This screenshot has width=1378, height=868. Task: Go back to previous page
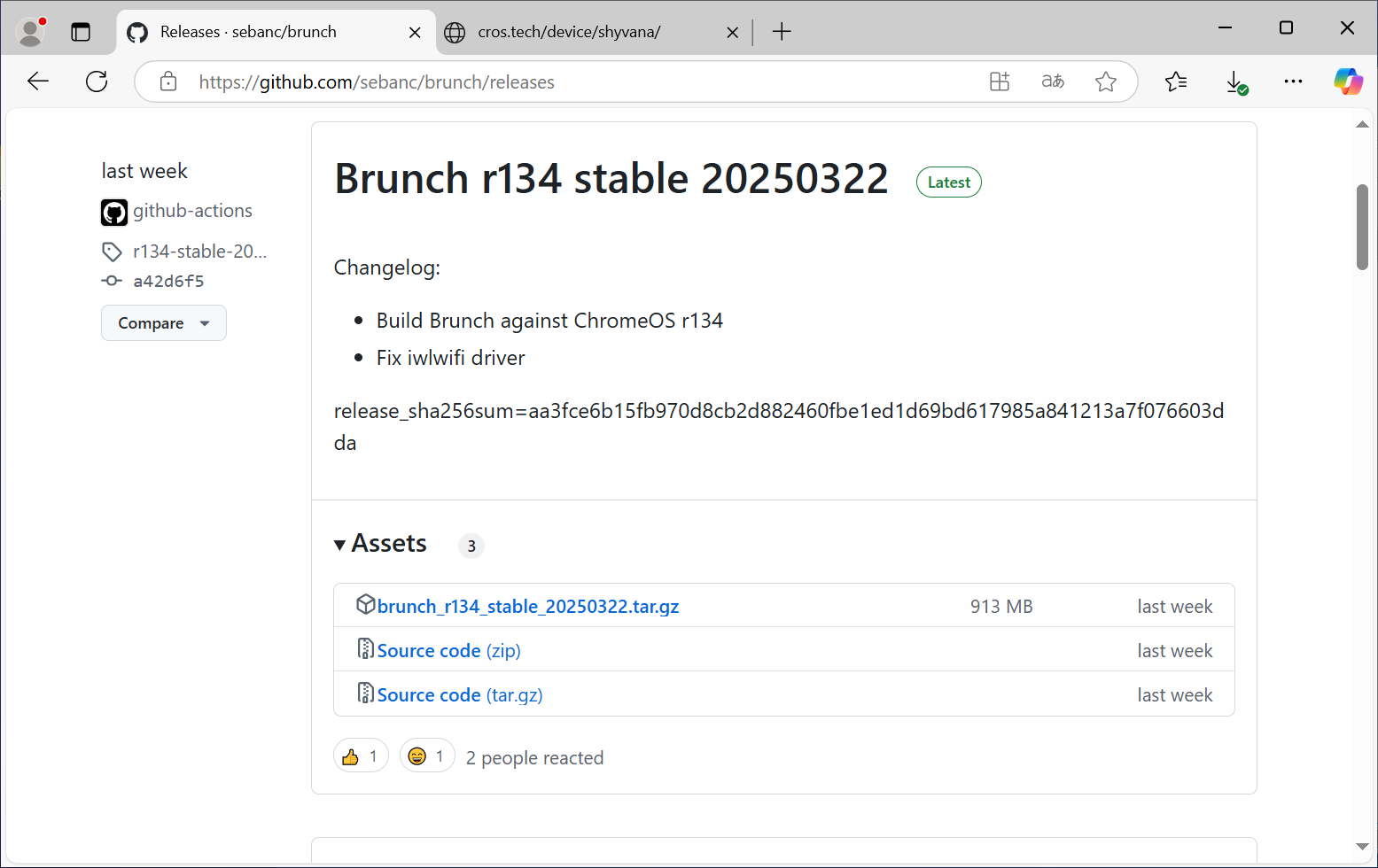tap(38, 81)
